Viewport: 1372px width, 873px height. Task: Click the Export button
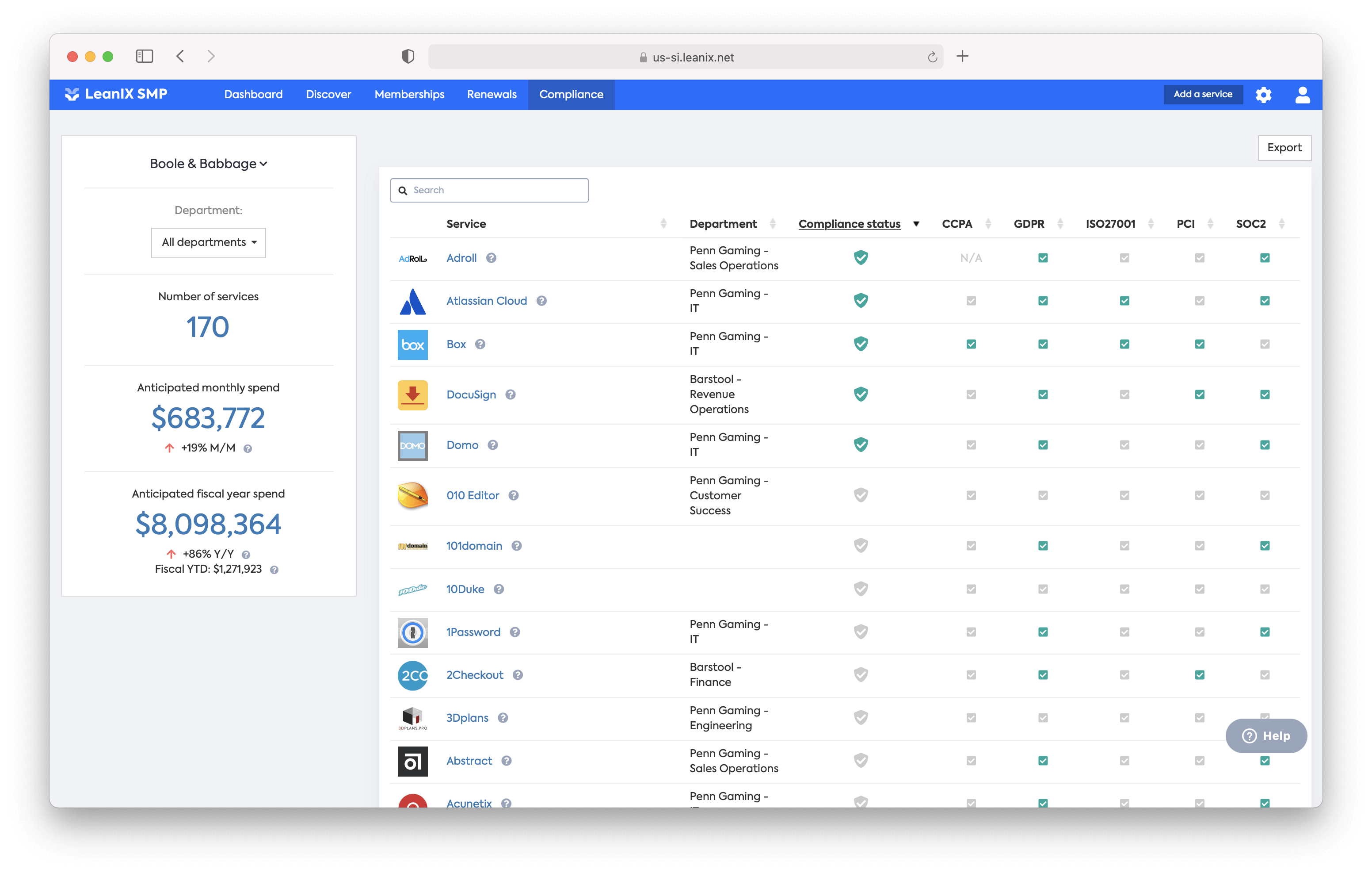tap(1284, 148)
